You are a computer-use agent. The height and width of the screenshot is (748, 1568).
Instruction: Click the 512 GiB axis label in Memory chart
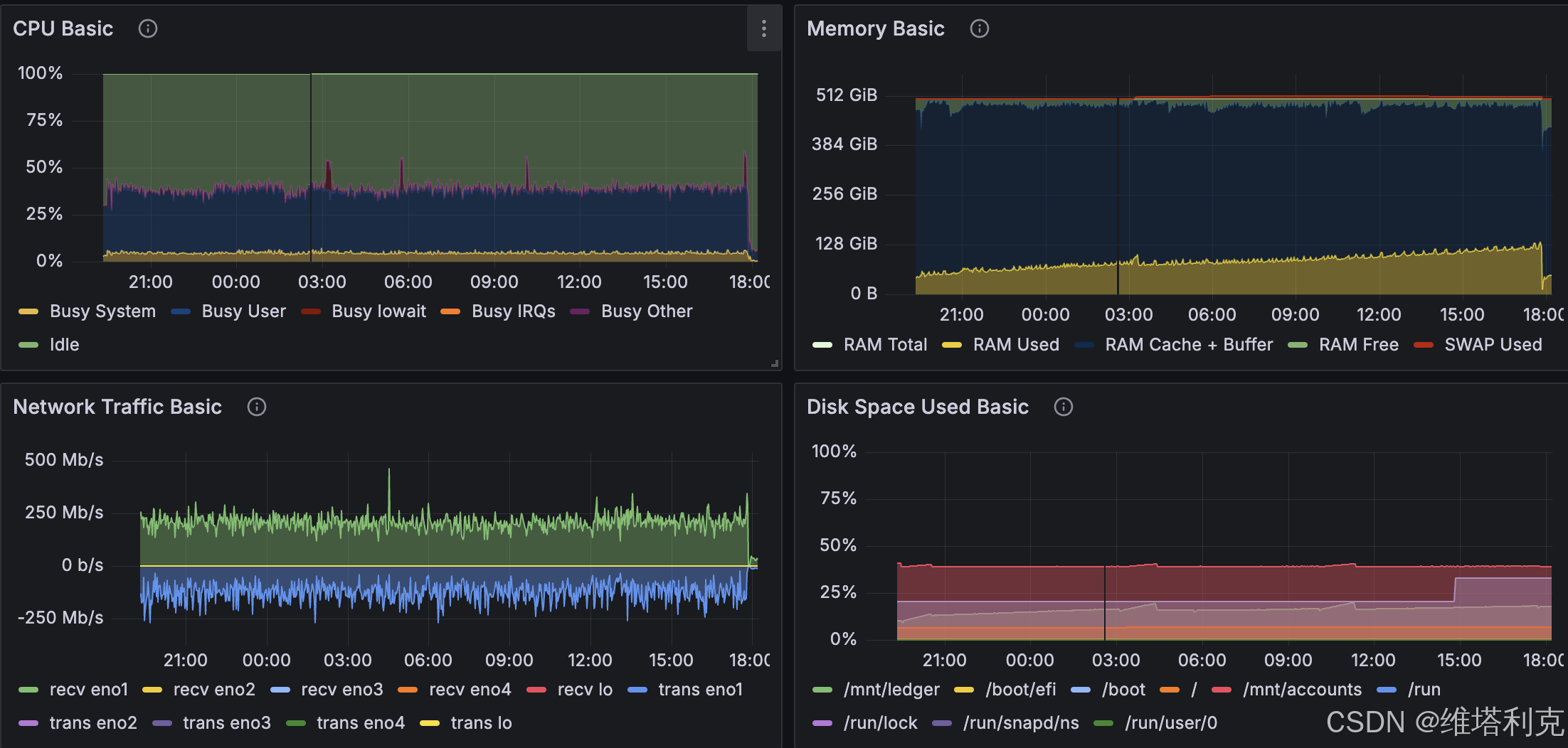click(x=847, y=95)
